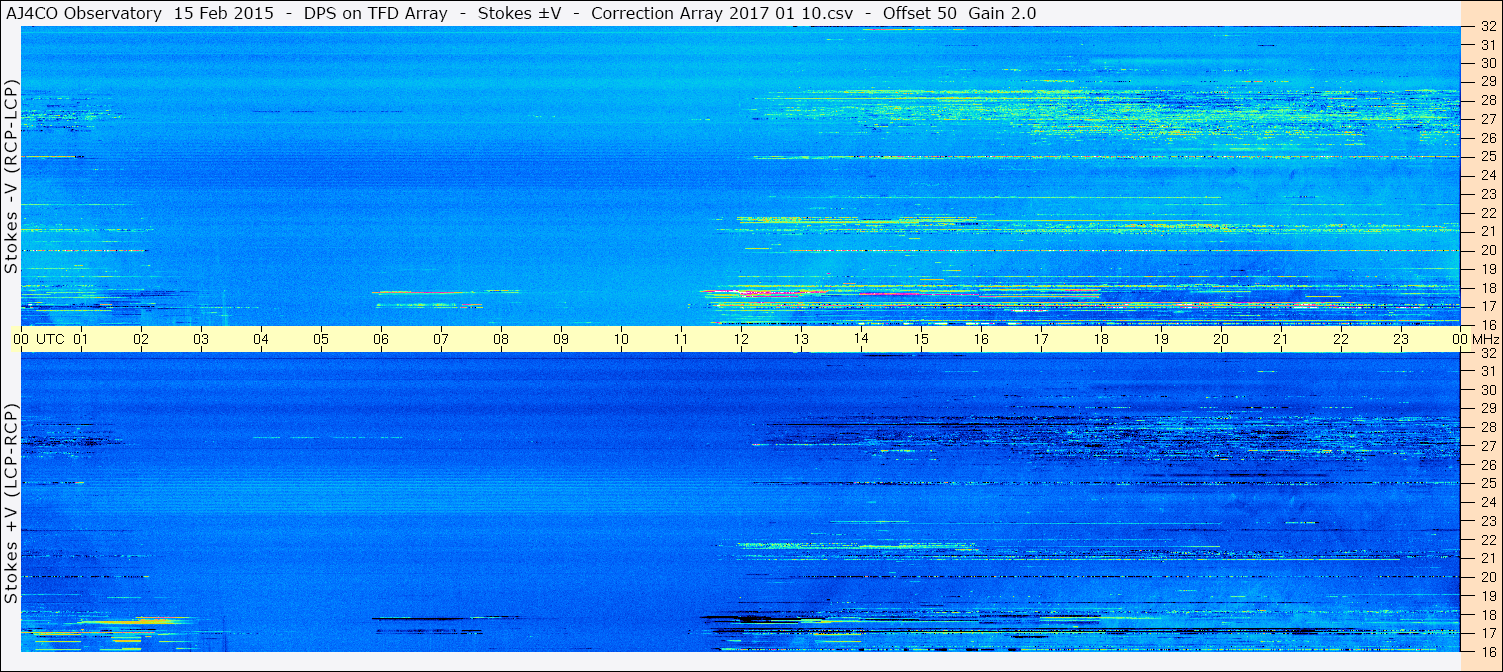Image resolution: width=1503 pixels, height=672 pixels.
Task: Click the 20 frequency tick of Stokes -V panel
Action: point(1488,250)
